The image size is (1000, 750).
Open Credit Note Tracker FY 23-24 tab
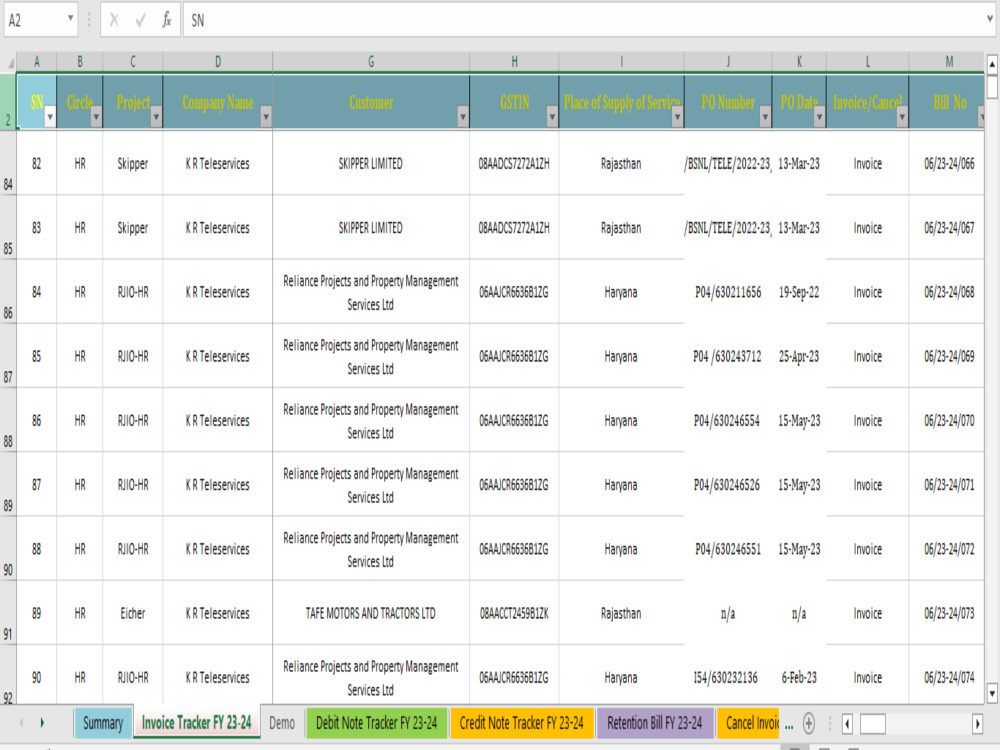[x=521, y=723]
